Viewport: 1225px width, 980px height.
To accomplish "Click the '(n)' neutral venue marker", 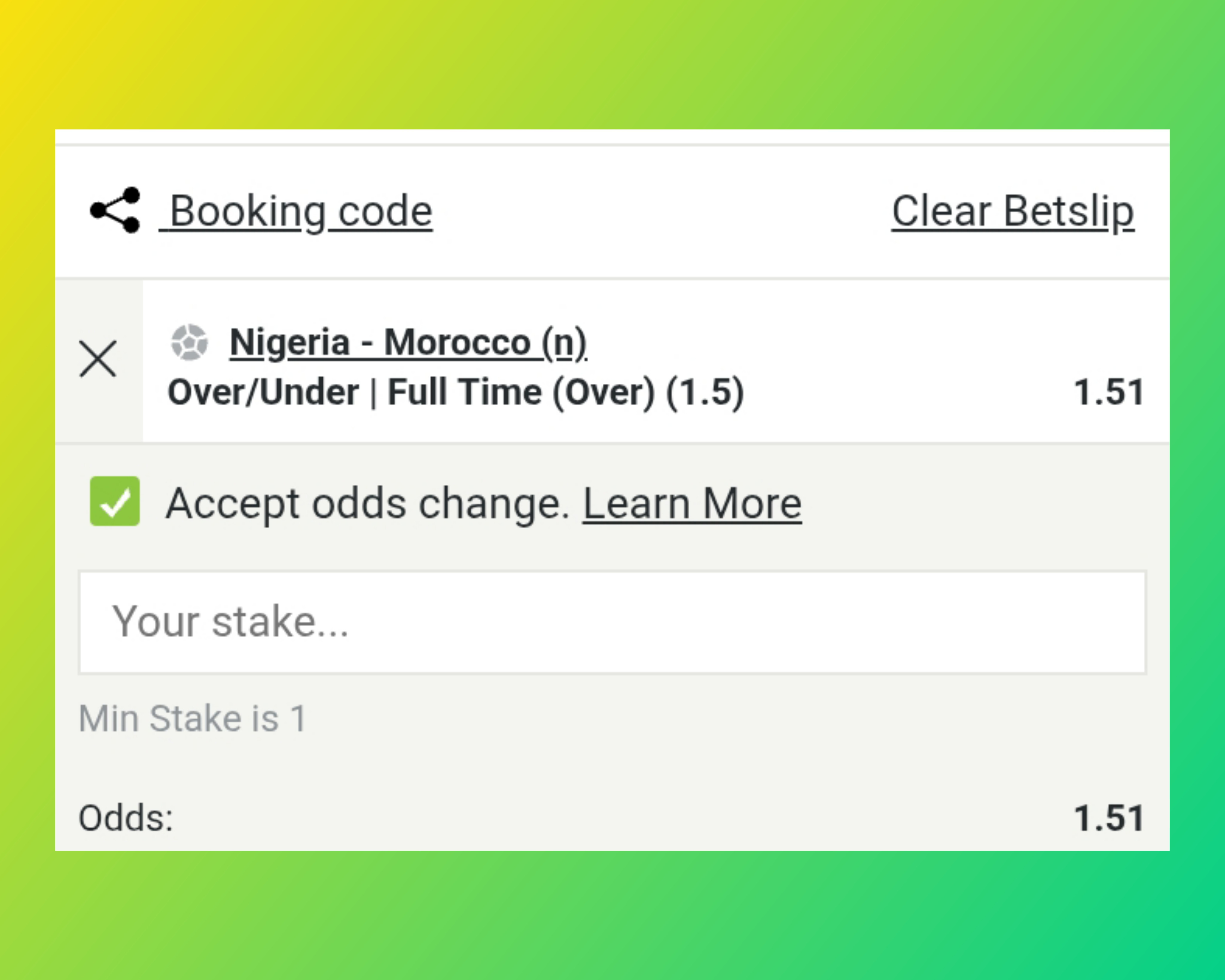I will (x=564, y=343).
